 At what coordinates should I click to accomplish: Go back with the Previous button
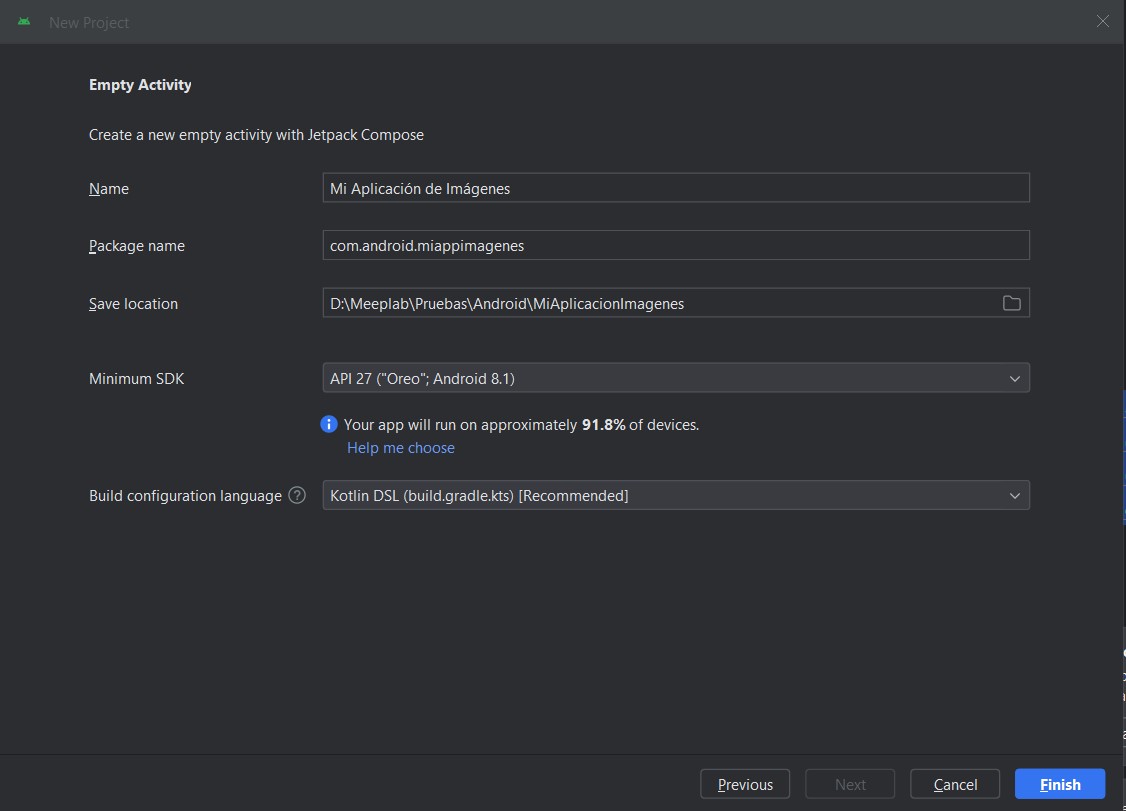pos(745,784)
